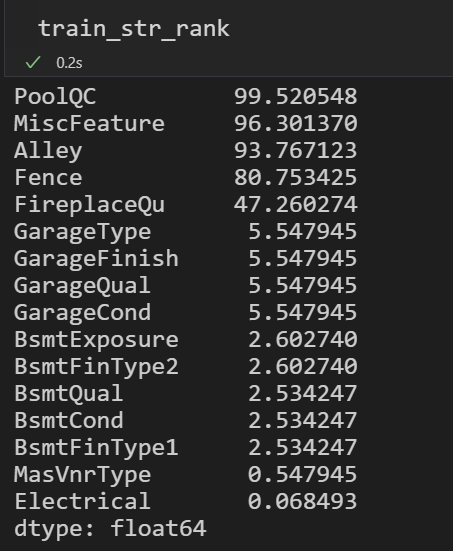Viewport: 453px width, 551px height.
Task: Click the BsmtFinType2 output label
Action: (96, 368)
